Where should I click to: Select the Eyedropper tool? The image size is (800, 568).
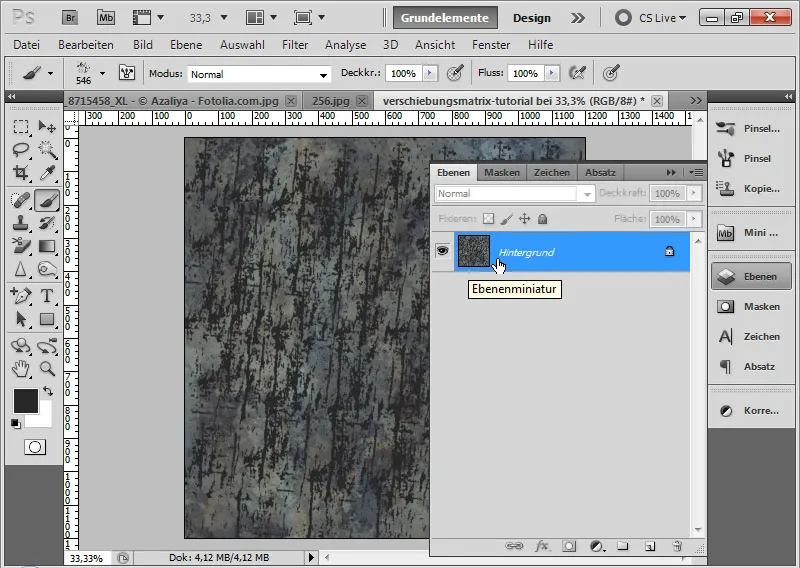47,173
